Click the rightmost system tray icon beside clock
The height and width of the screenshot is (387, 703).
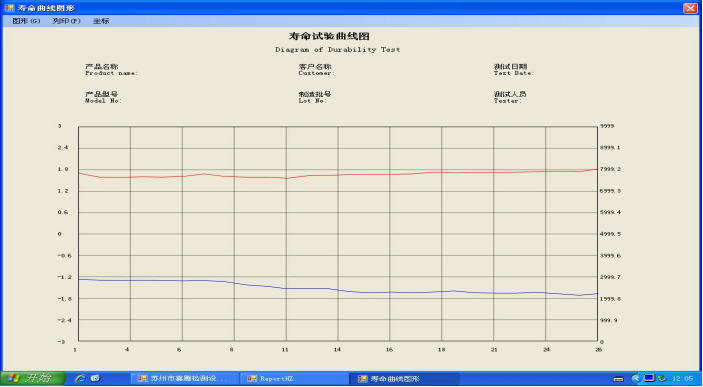[x=662, y=379]
